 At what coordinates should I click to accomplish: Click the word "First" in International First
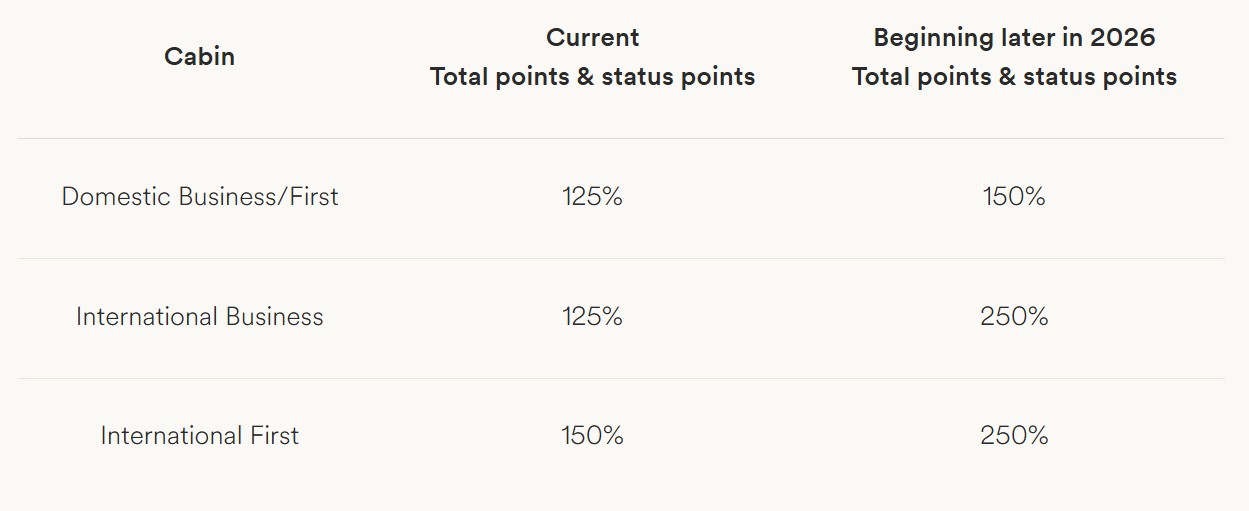point(274,436)
